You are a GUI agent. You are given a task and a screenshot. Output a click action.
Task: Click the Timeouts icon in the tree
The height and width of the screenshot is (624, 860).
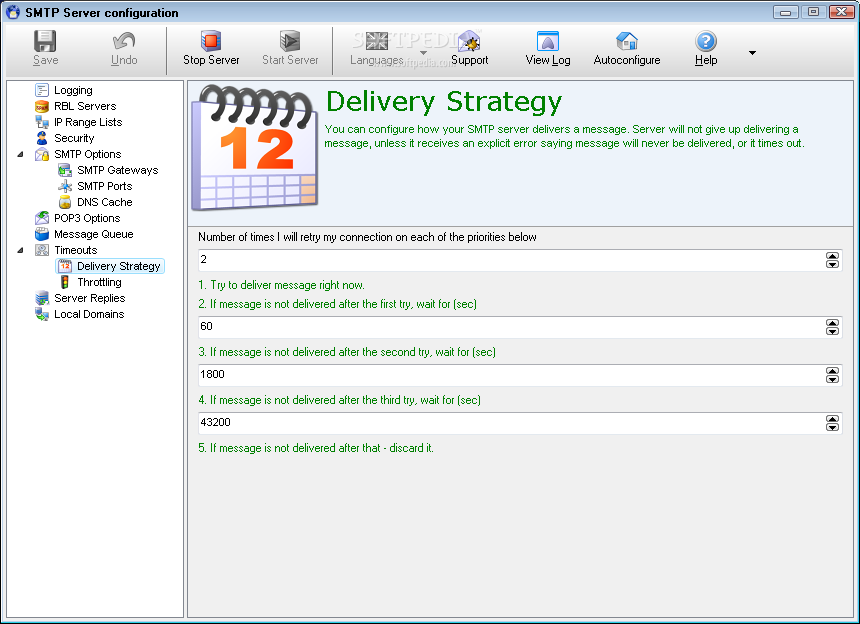tap(42, 250)
